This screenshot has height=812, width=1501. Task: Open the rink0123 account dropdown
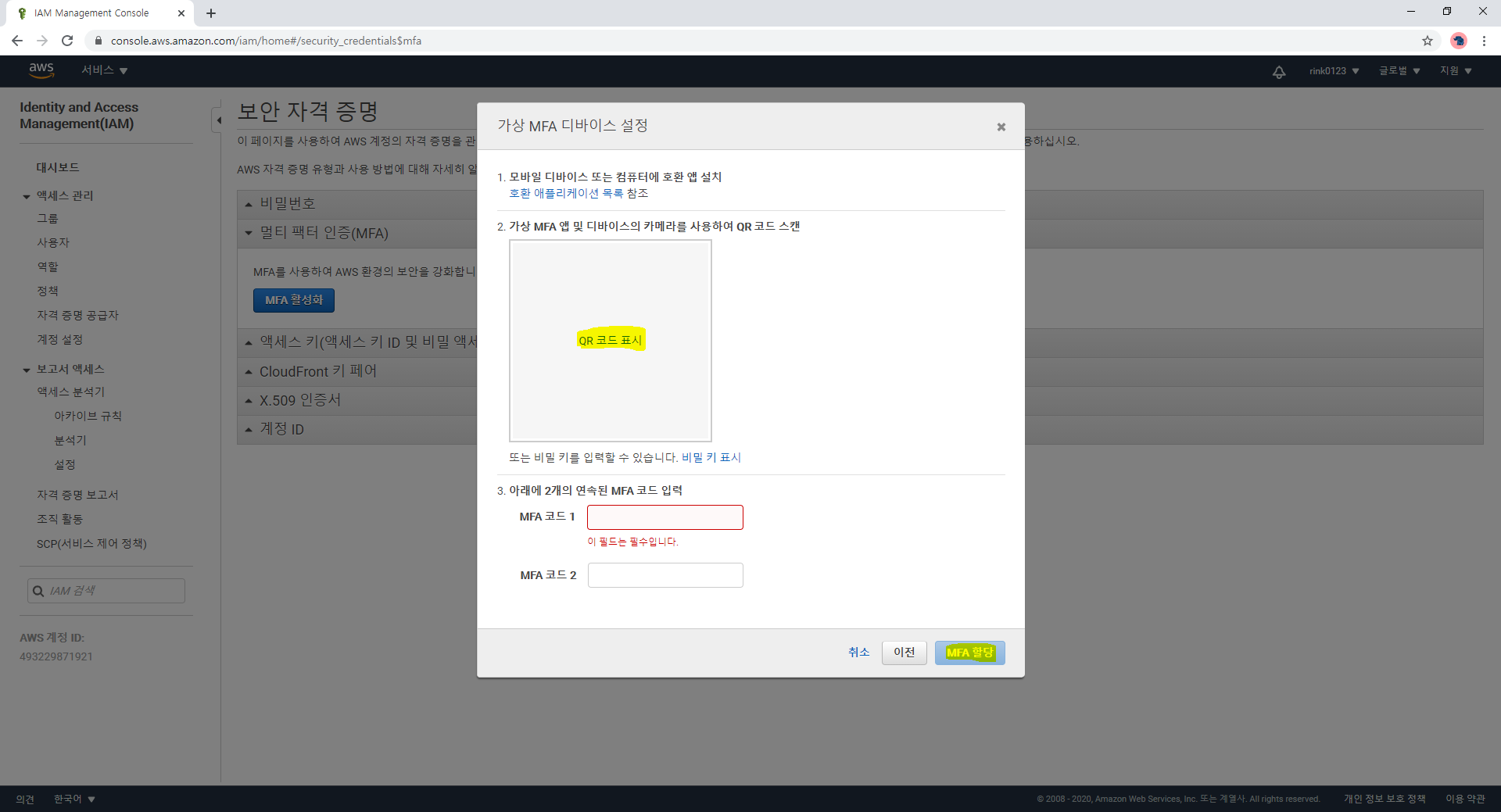point(1334,71)
